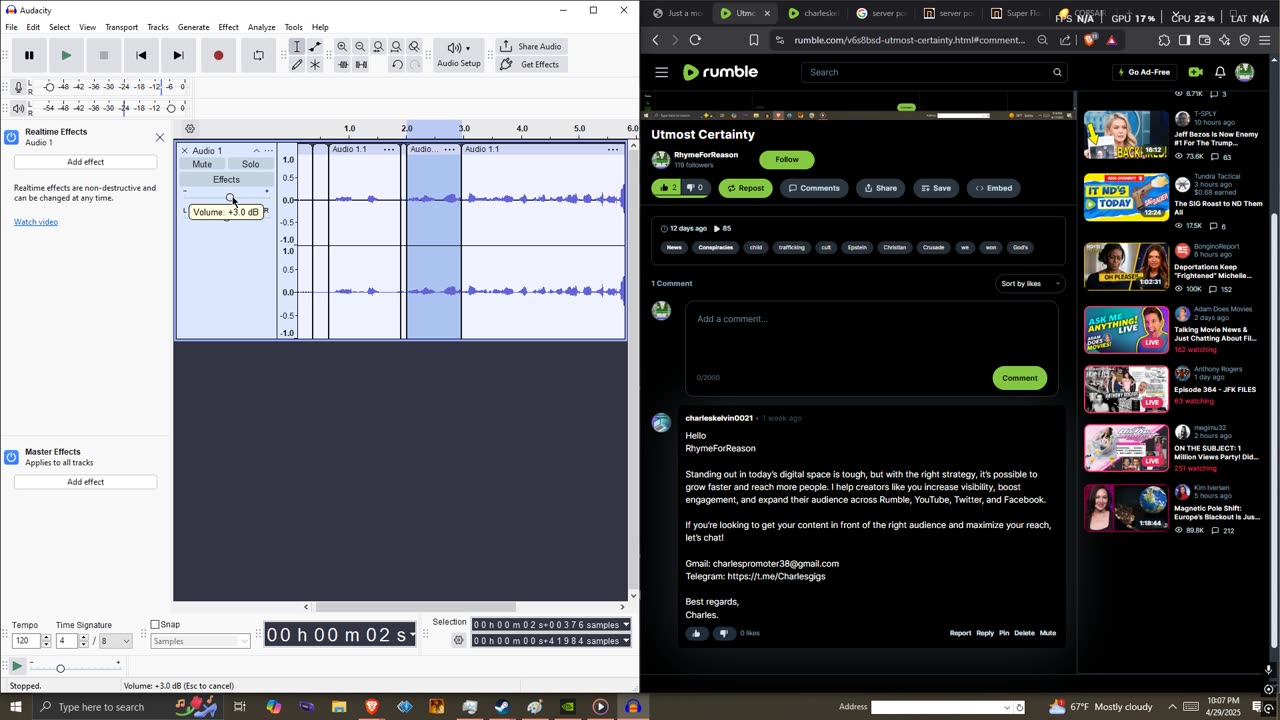Click the playback meter speaker icon
Image resolution: width=1280 pixels, height=720 pixels.
pos(18,108)
